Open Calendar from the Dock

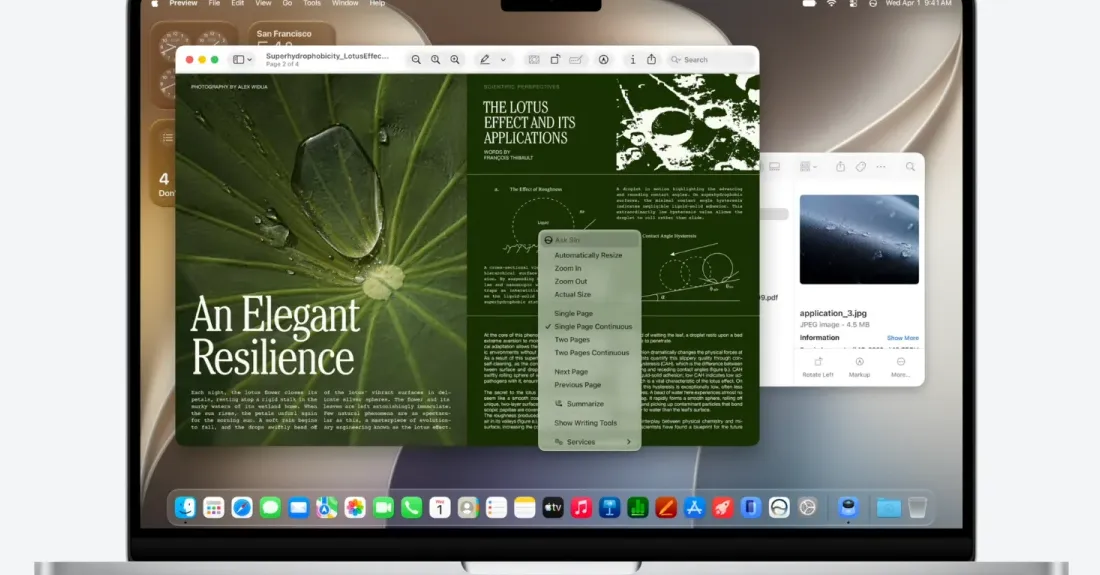pyautogui.click(x=440, y=507)
